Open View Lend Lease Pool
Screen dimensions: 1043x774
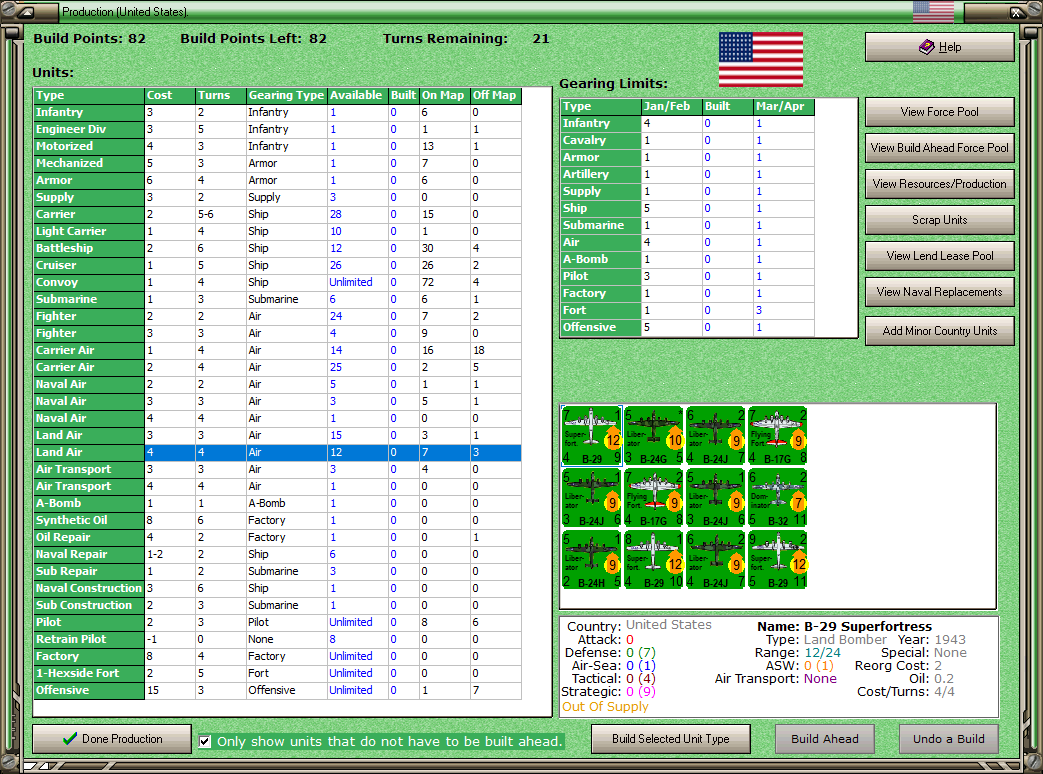point(939,255)
